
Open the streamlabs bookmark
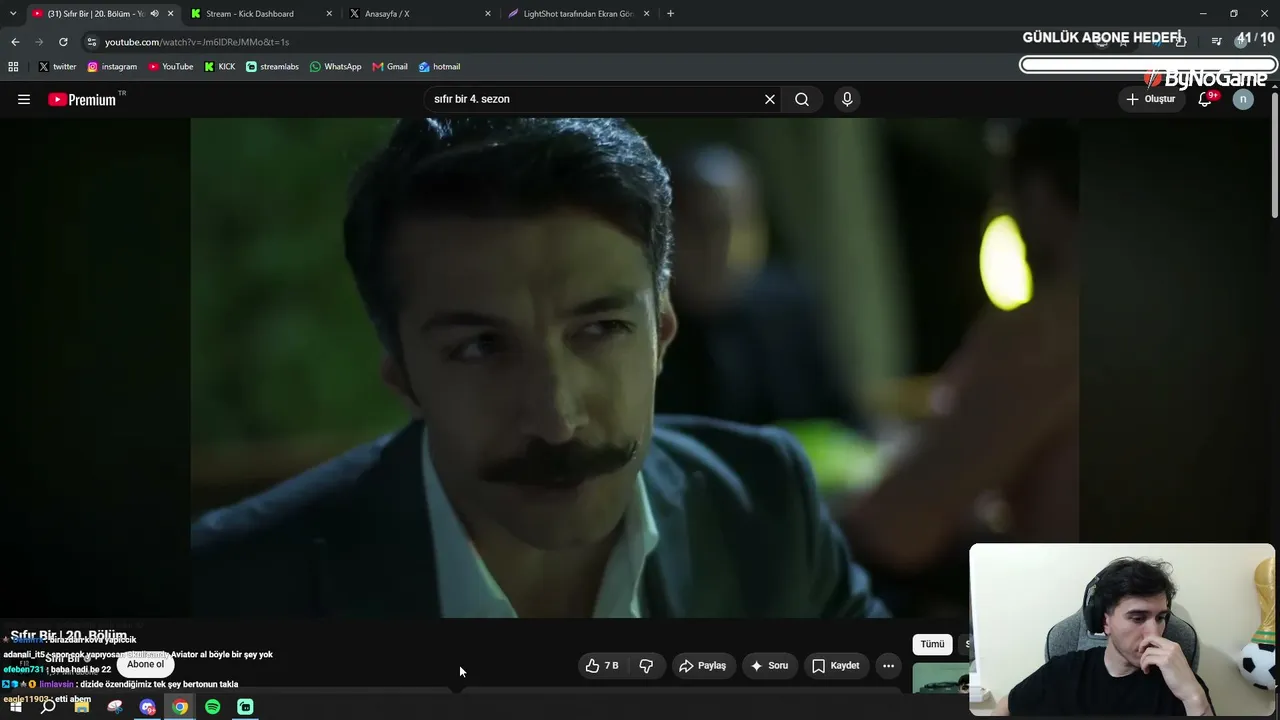click(272, 67)
